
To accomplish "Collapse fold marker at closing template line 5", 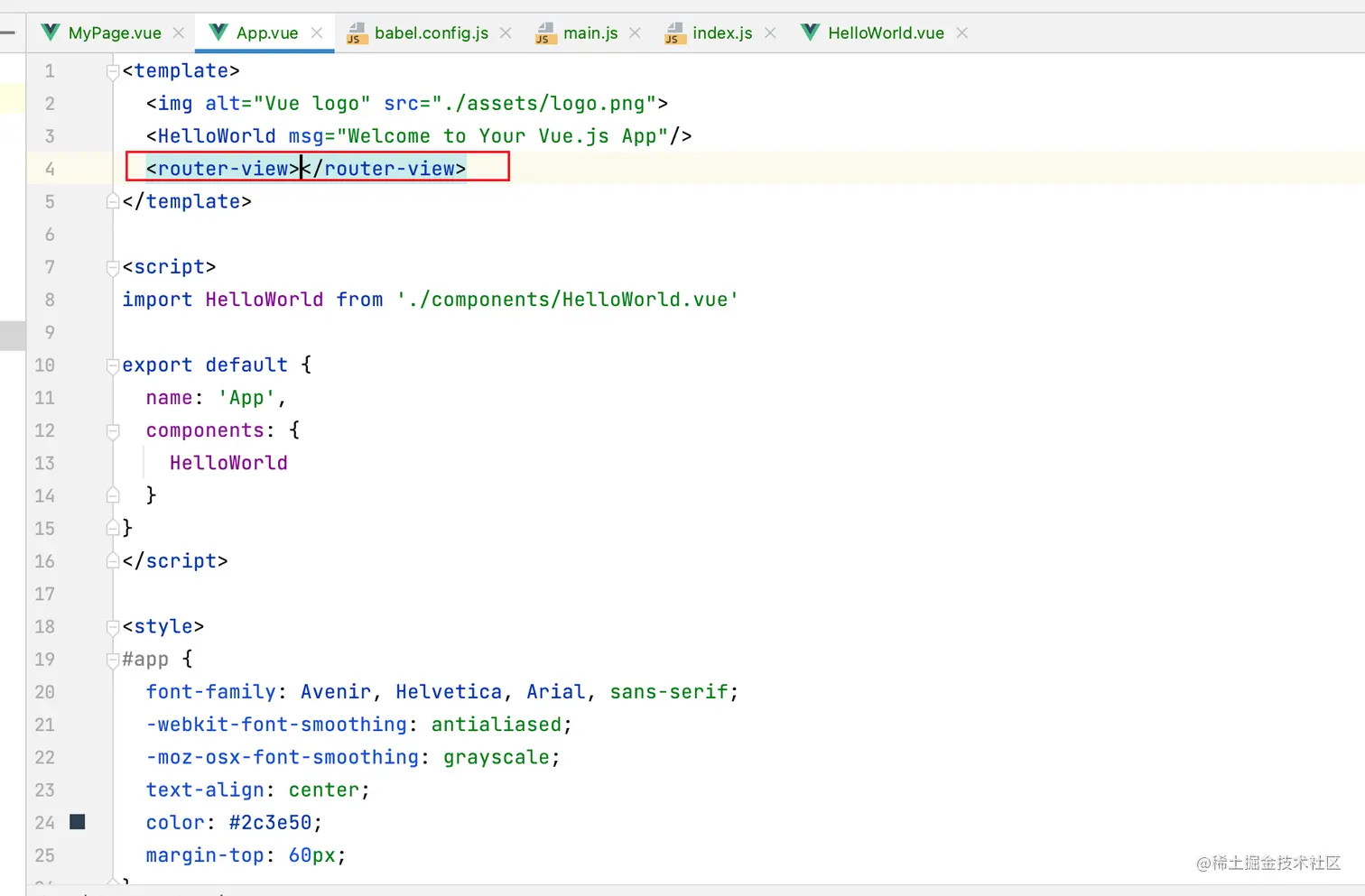I will [113, 201].
